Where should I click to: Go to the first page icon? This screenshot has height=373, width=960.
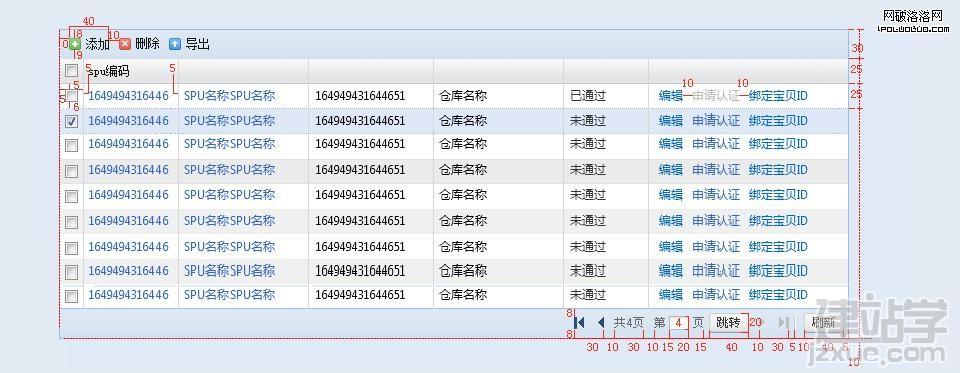579,323
